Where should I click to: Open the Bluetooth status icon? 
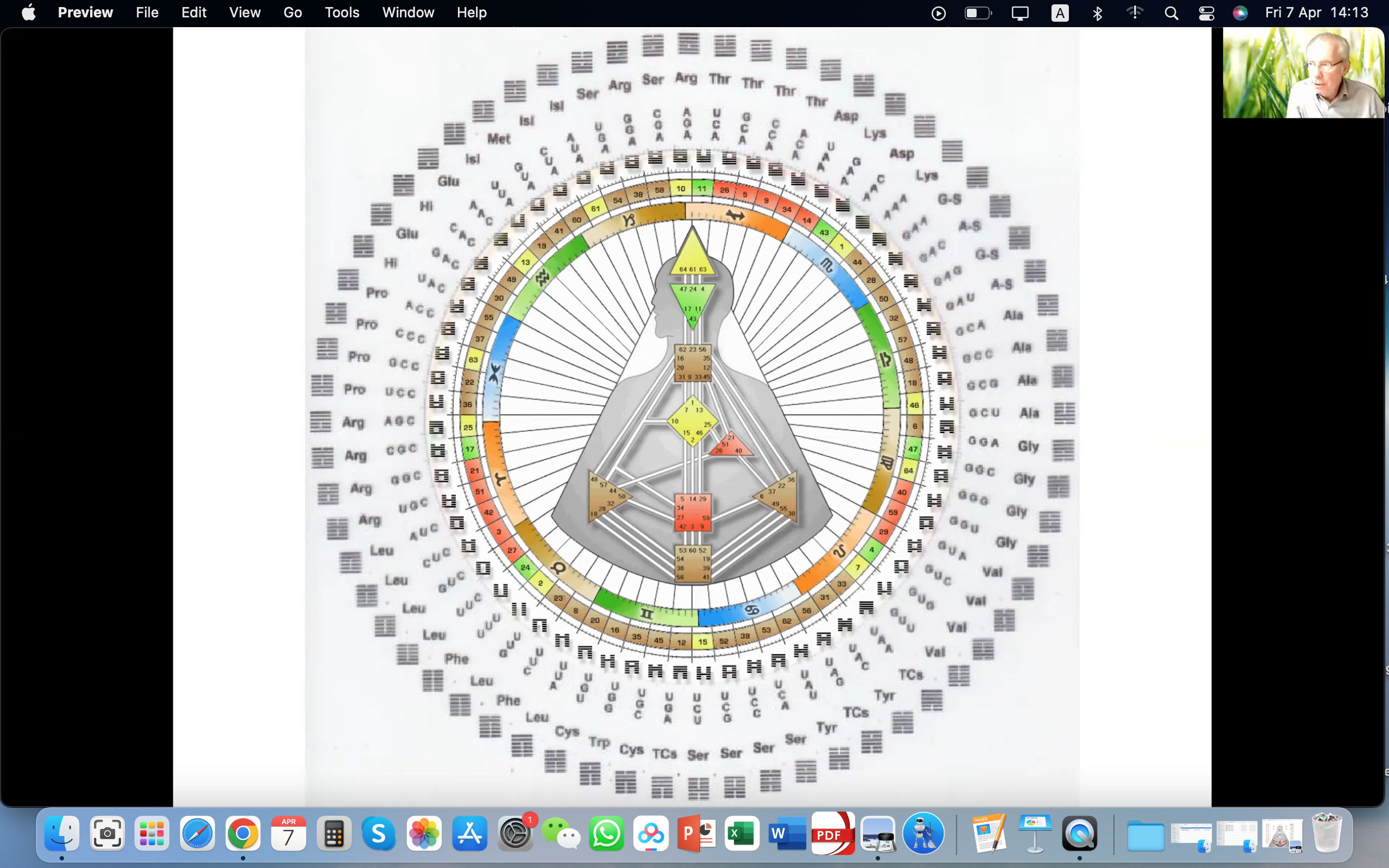coord(1097,12)
